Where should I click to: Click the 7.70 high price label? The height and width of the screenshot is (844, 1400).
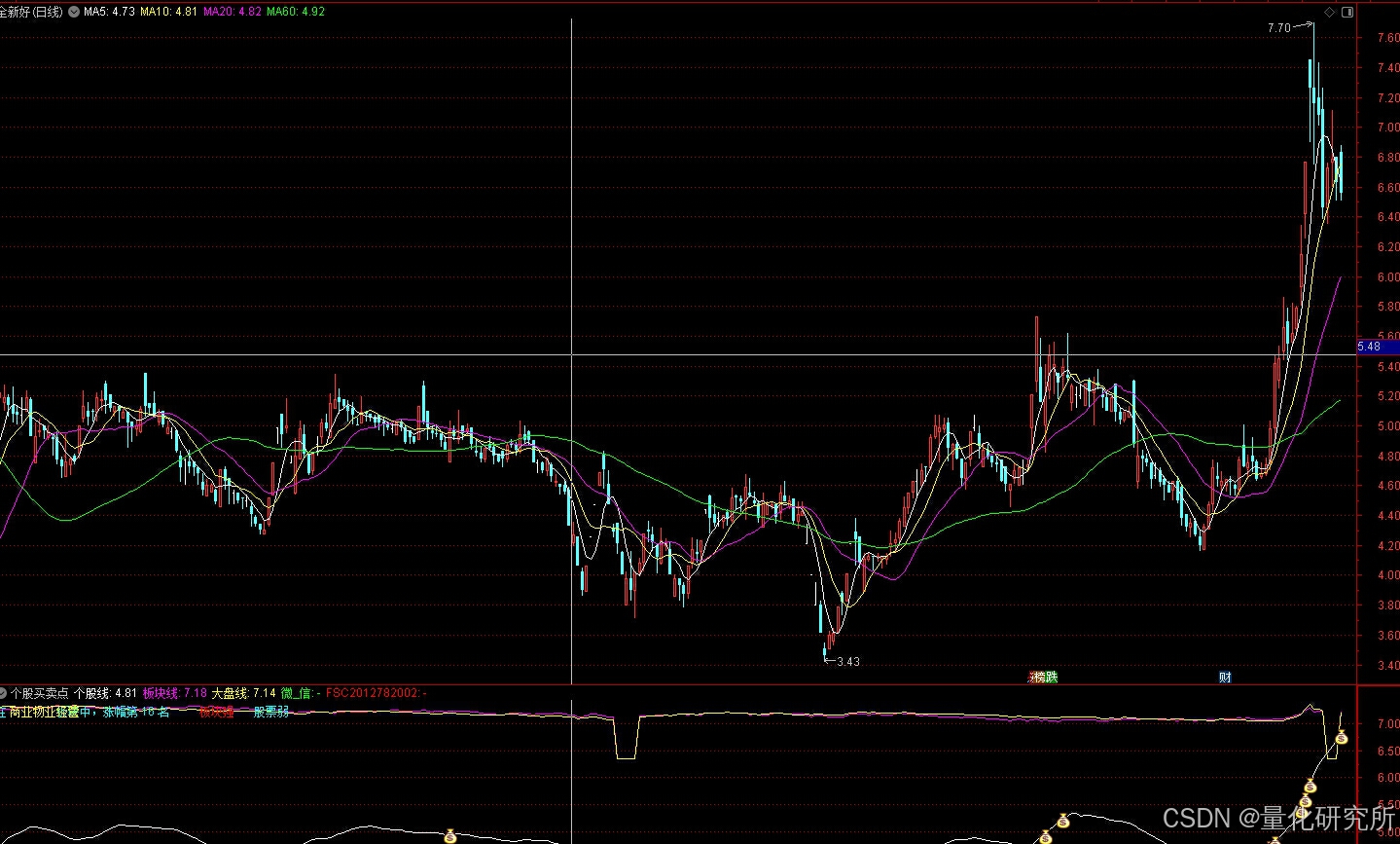1278,28
